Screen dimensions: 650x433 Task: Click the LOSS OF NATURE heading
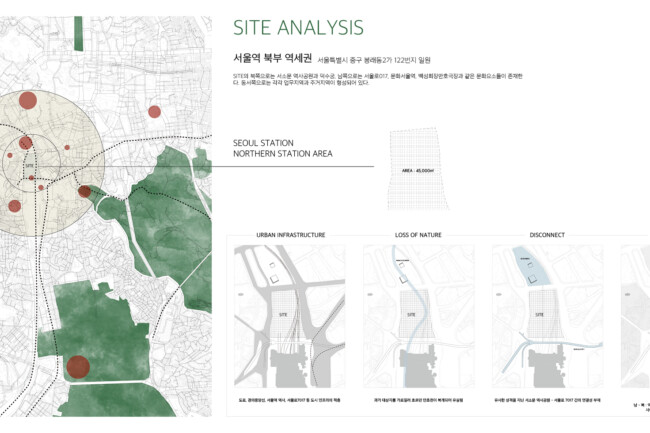pyautogui.click(x=419, y=235)
